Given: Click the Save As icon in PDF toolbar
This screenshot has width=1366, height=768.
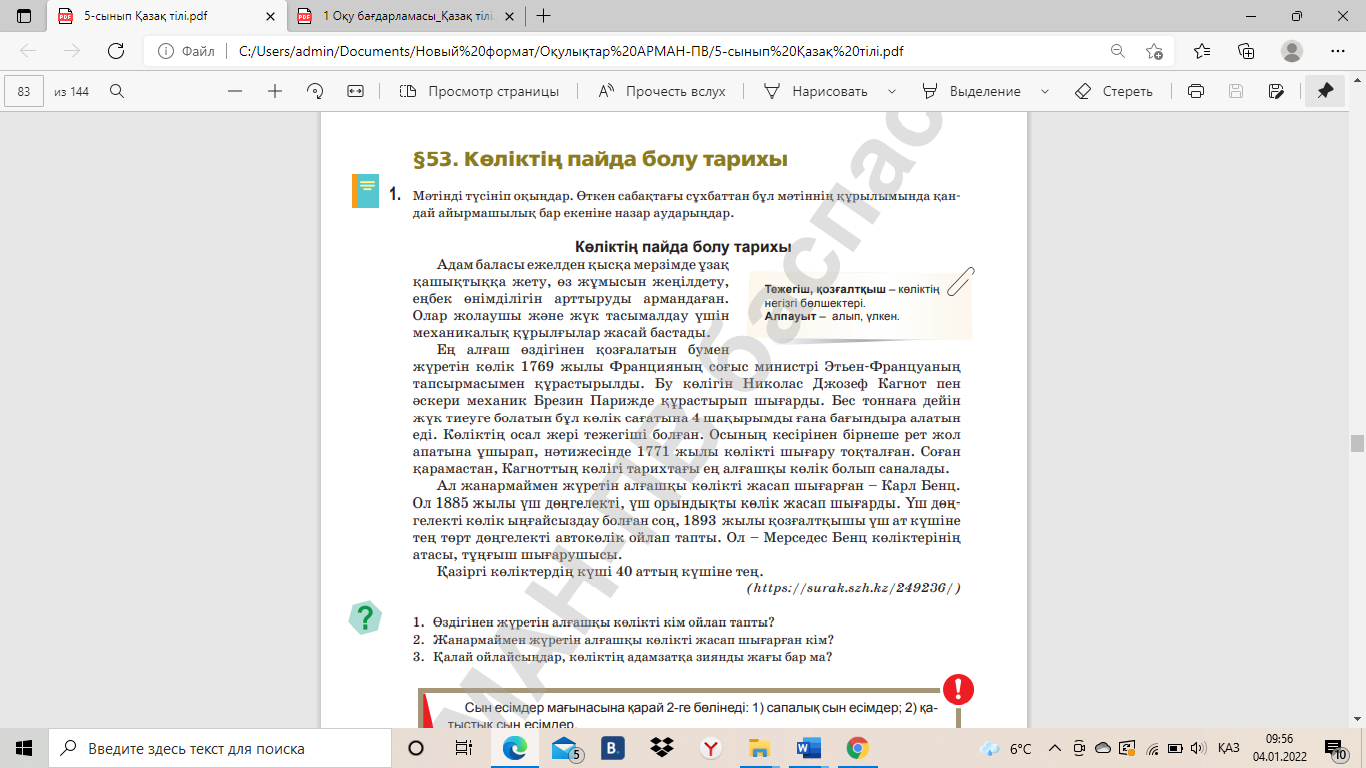Looking at the screenshot, I should click(x=1275, y=91).
